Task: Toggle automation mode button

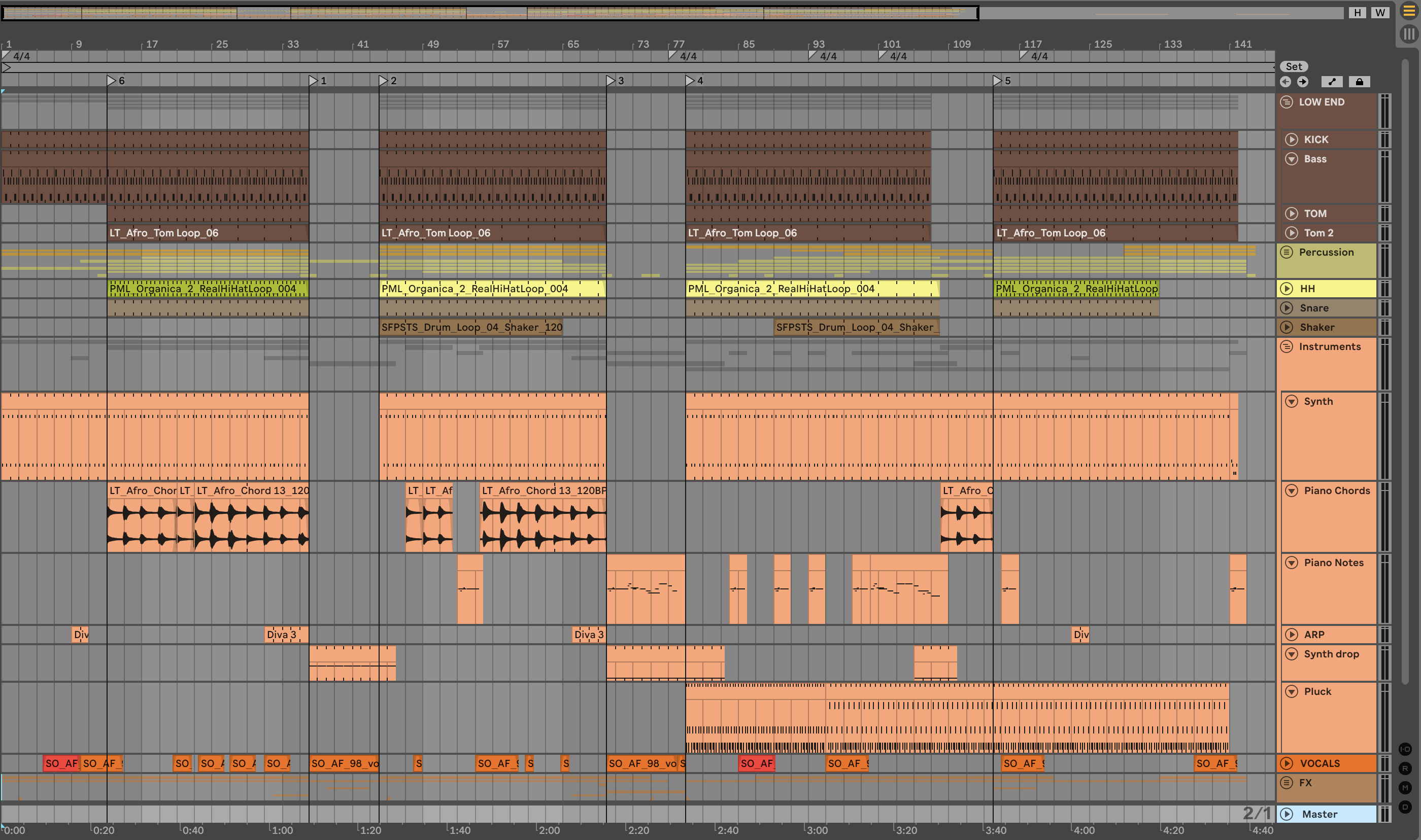Action: click(1332, 82)
